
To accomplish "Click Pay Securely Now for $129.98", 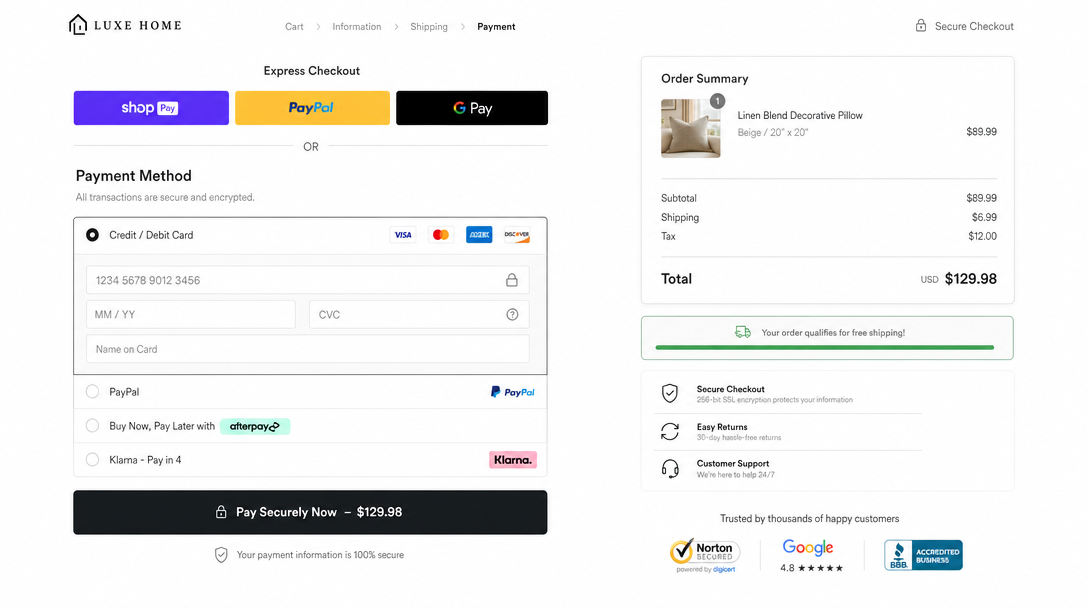I will [310, 512].
